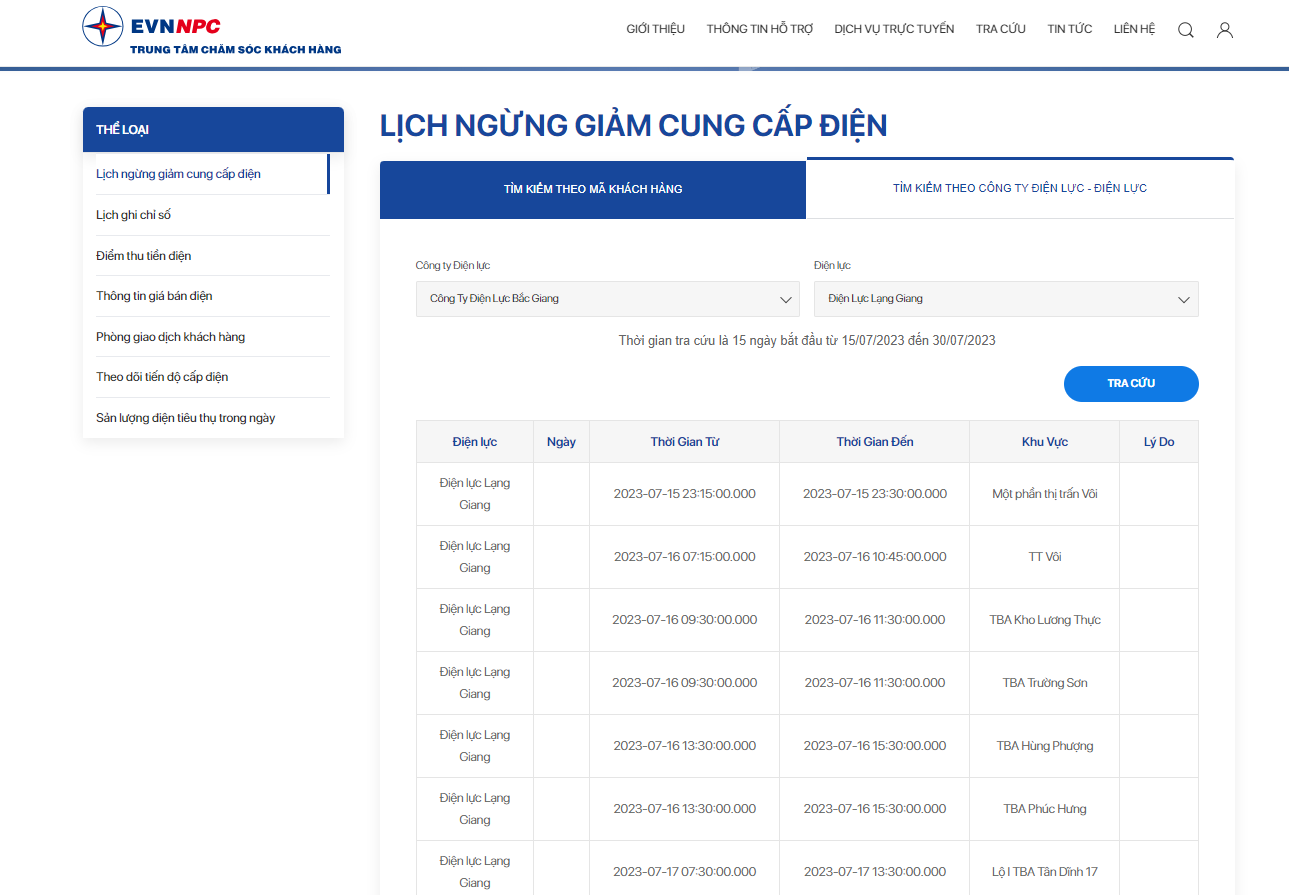Open the GIỚI THIỆU menu
The width and height of the screenshot is (1289, 895).
[x=656, y=29]
